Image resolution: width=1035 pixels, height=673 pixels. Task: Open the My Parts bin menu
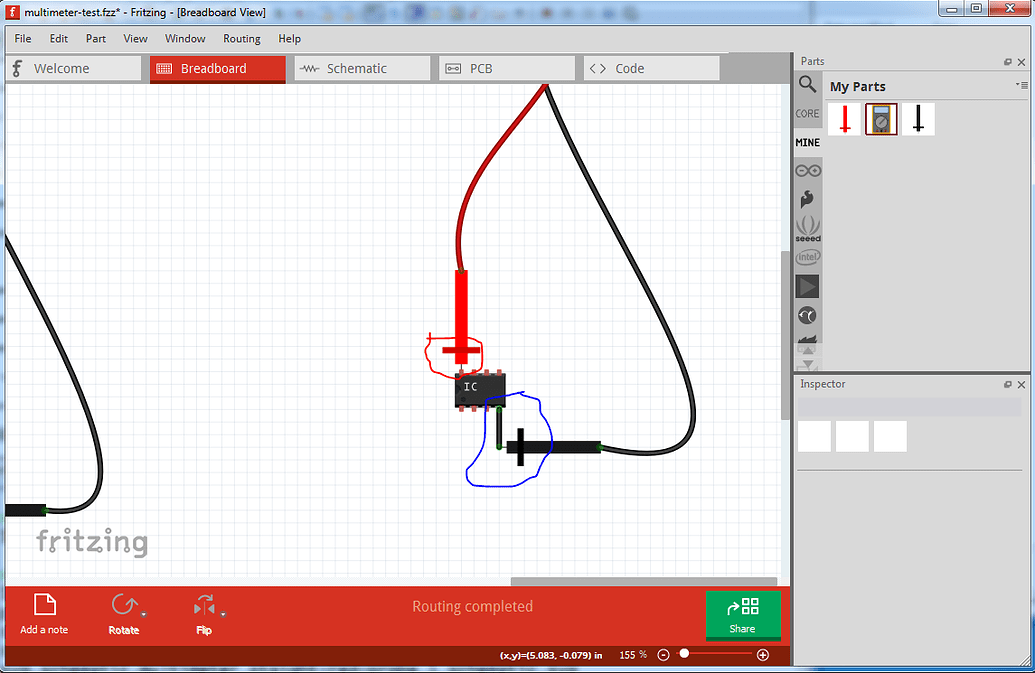tap(1023, 86)
